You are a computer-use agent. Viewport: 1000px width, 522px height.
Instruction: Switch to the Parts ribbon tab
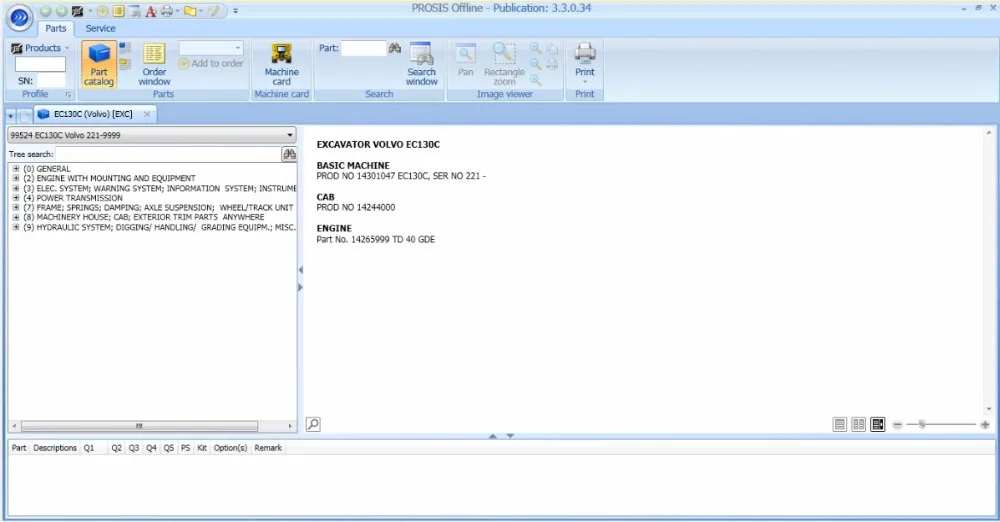55,28
